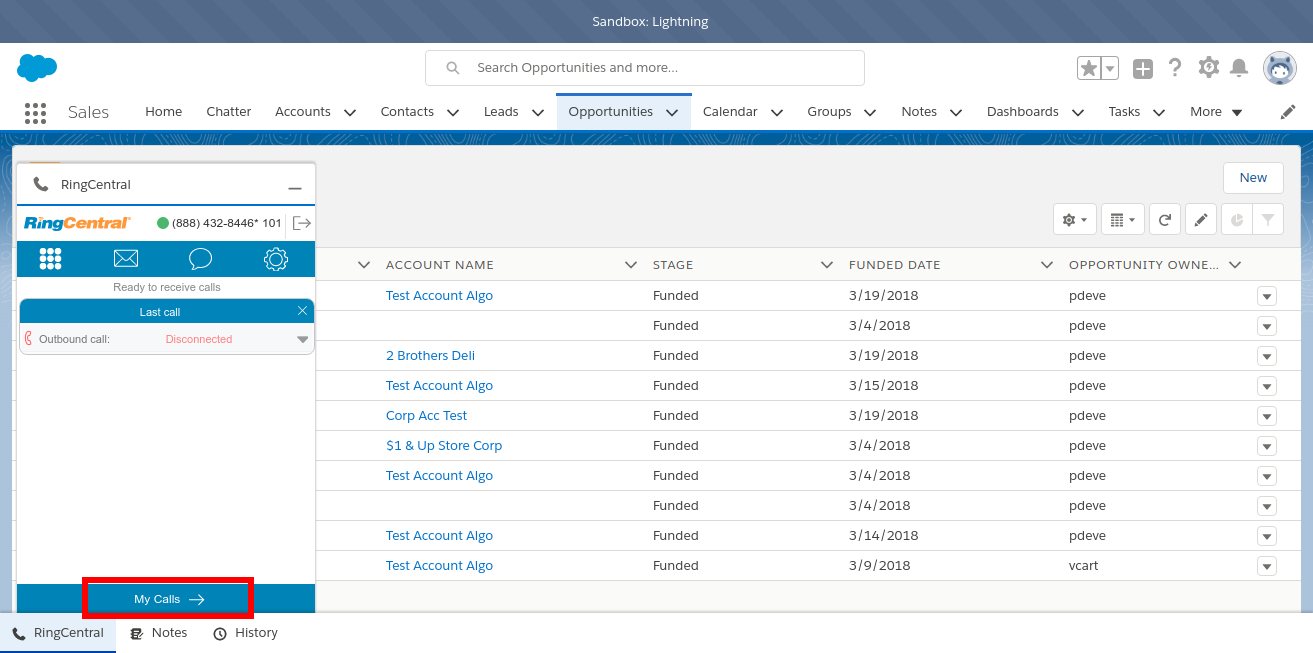1313x653 pixels.
Task: Click the pencil edit list icon
Action: tap(1201, 220)
